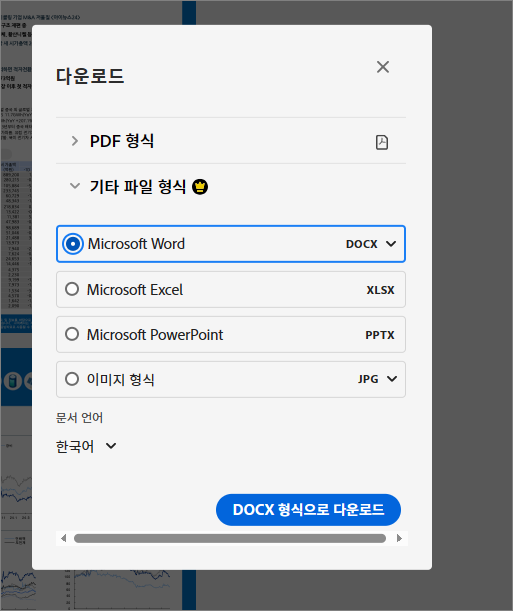Select the Microsoft Excel radio button

coord(72,289)
